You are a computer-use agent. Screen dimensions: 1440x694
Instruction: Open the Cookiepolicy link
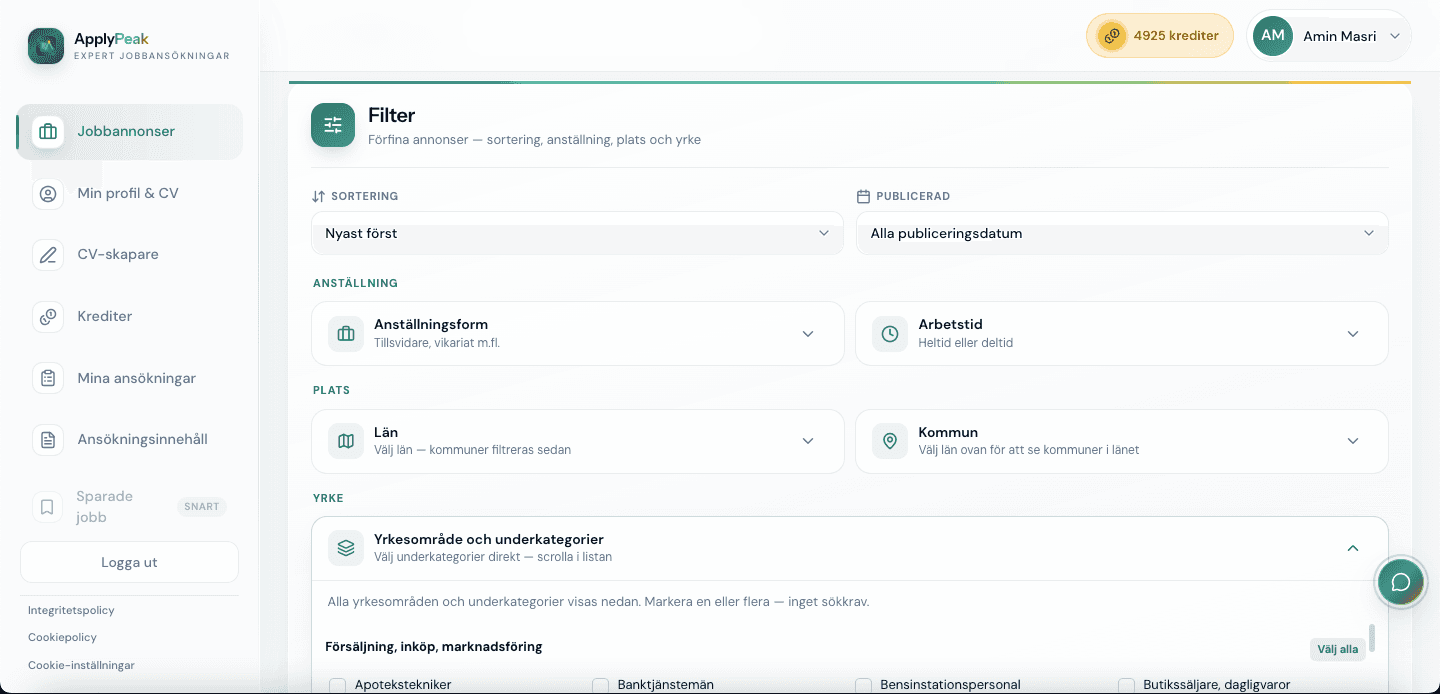click(x=62, y=637)
